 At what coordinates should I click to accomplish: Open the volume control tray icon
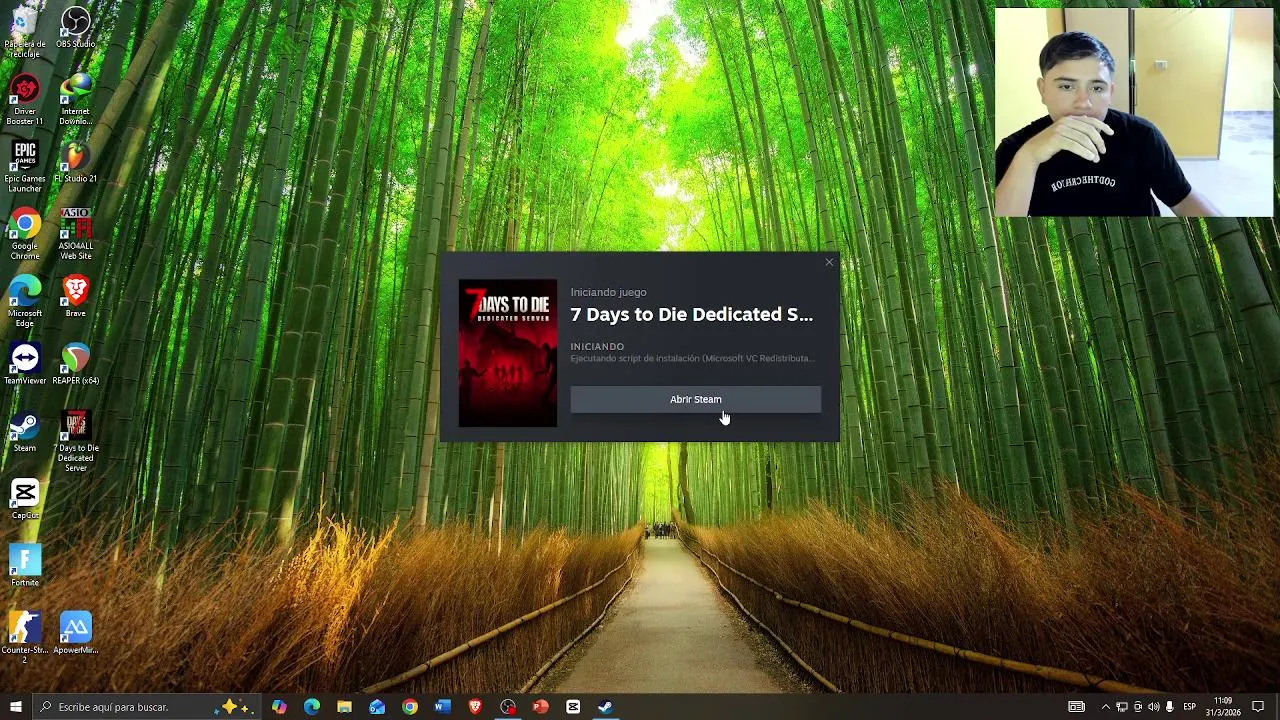click(x=1153, y=707)
